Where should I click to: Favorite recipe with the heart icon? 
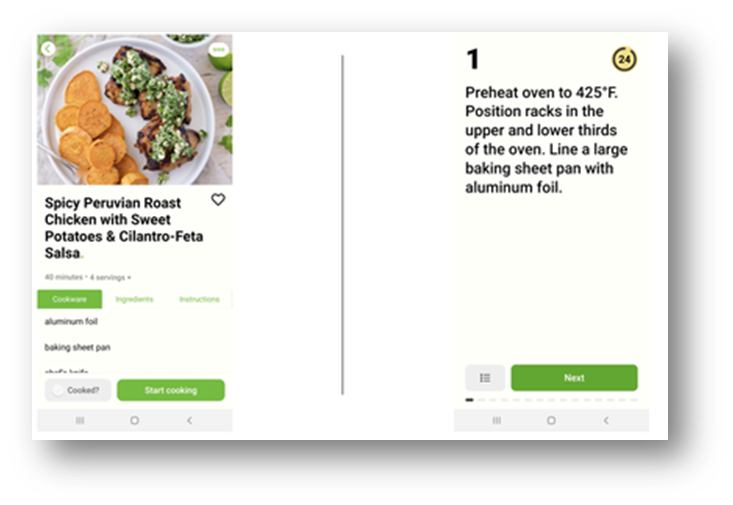pyautogui.click(x=218, y=200)
